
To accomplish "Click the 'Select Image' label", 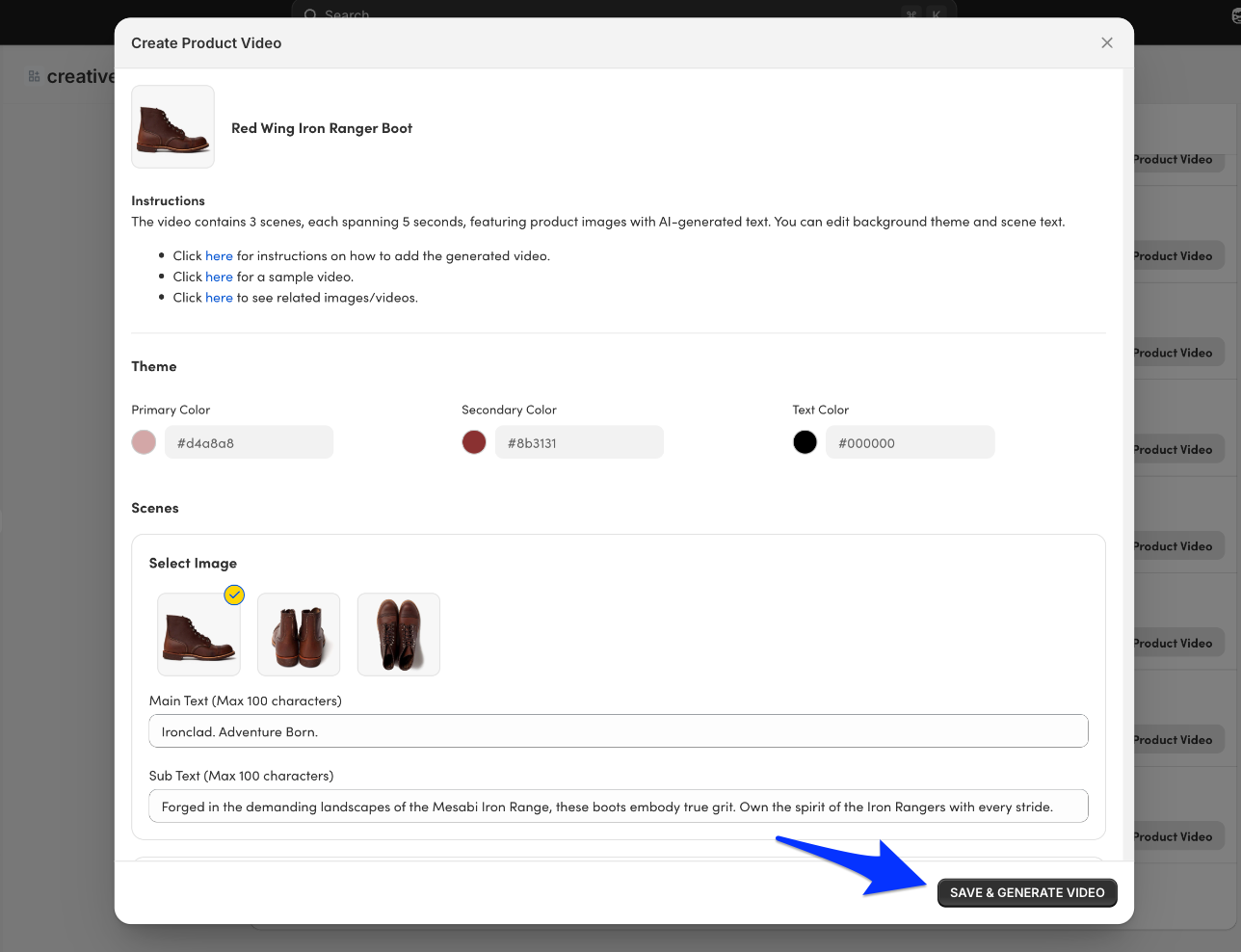I will click(193, 564).
